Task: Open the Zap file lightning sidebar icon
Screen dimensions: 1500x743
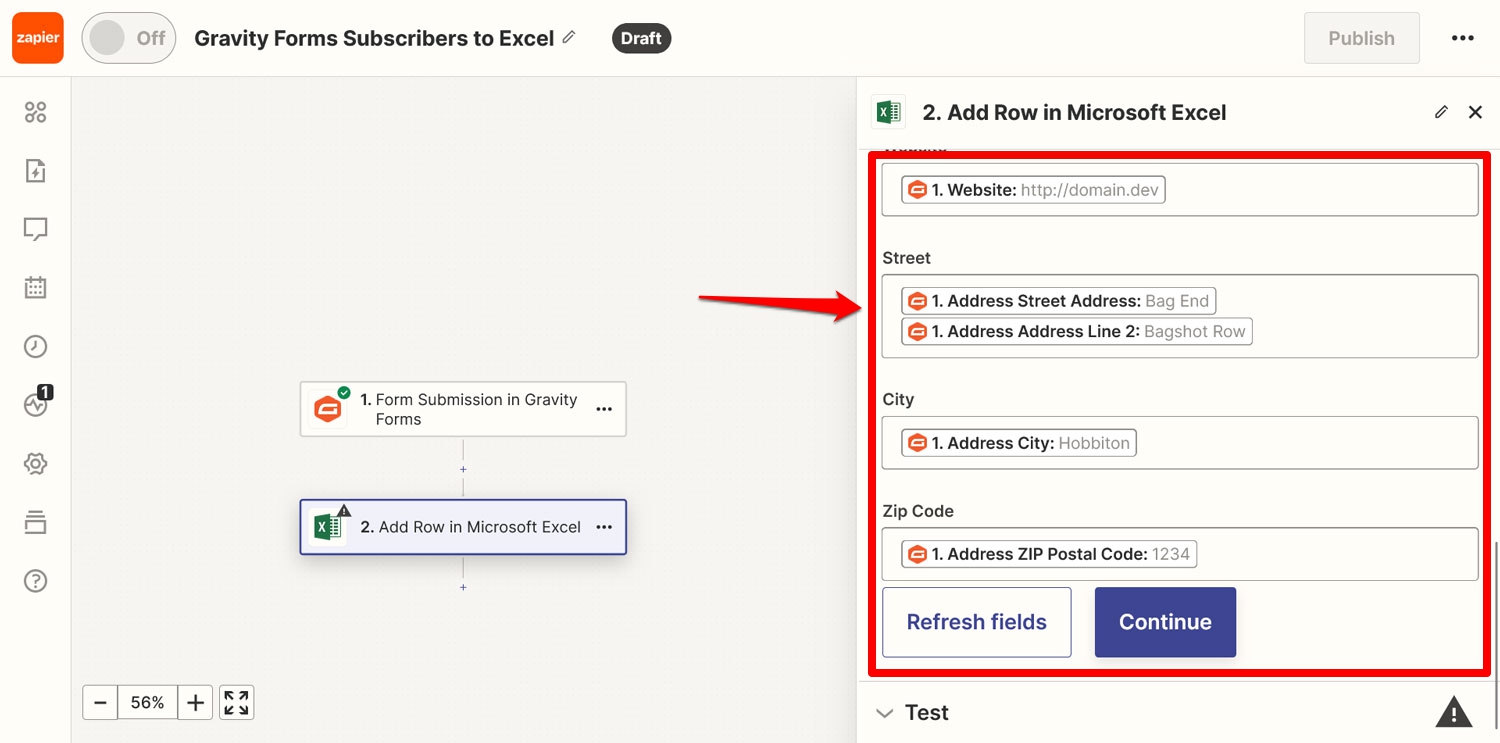Action: point(35,171)
